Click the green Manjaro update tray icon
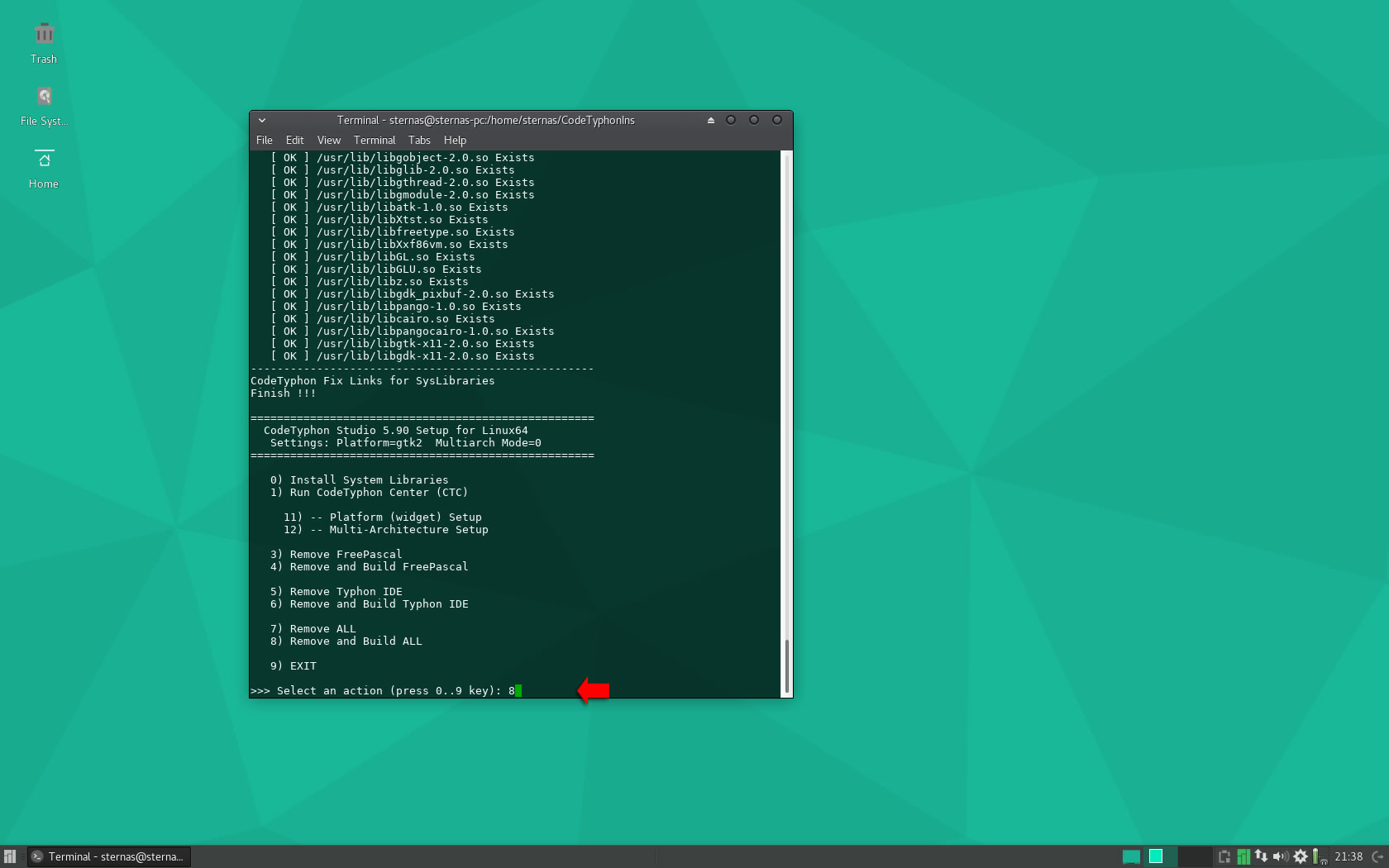The image size is (1389, 868). pos(1243,856)
